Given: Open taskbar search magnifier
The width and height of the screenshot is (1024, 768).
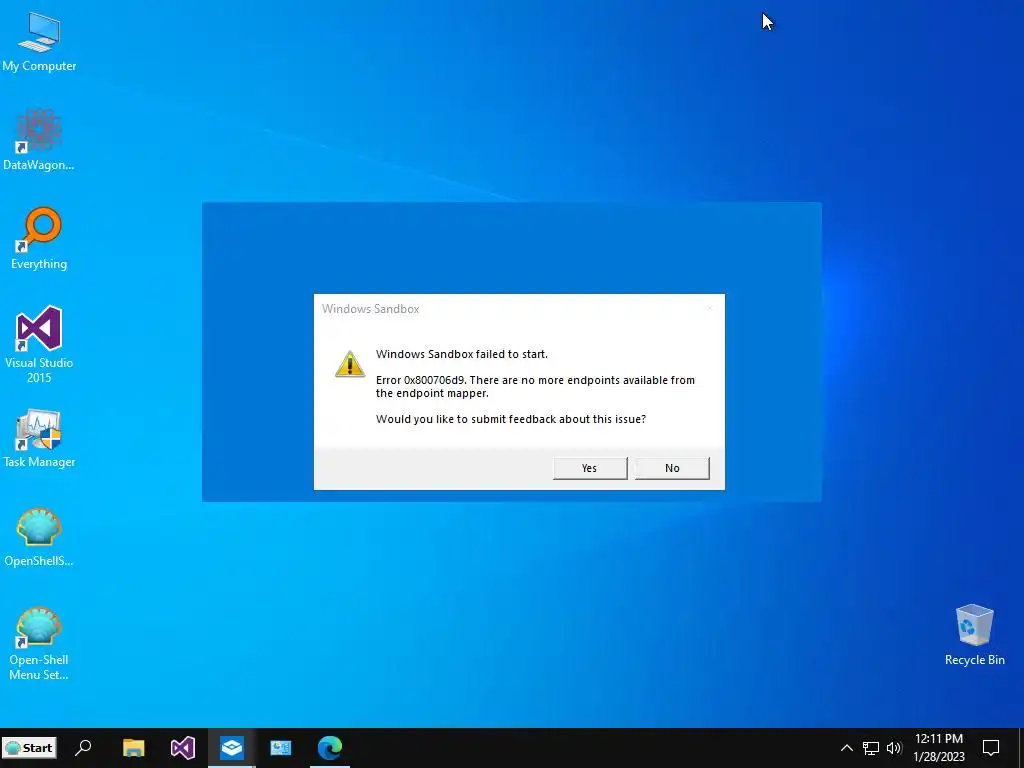Looking at the screenshot, I should click(83, 748).
